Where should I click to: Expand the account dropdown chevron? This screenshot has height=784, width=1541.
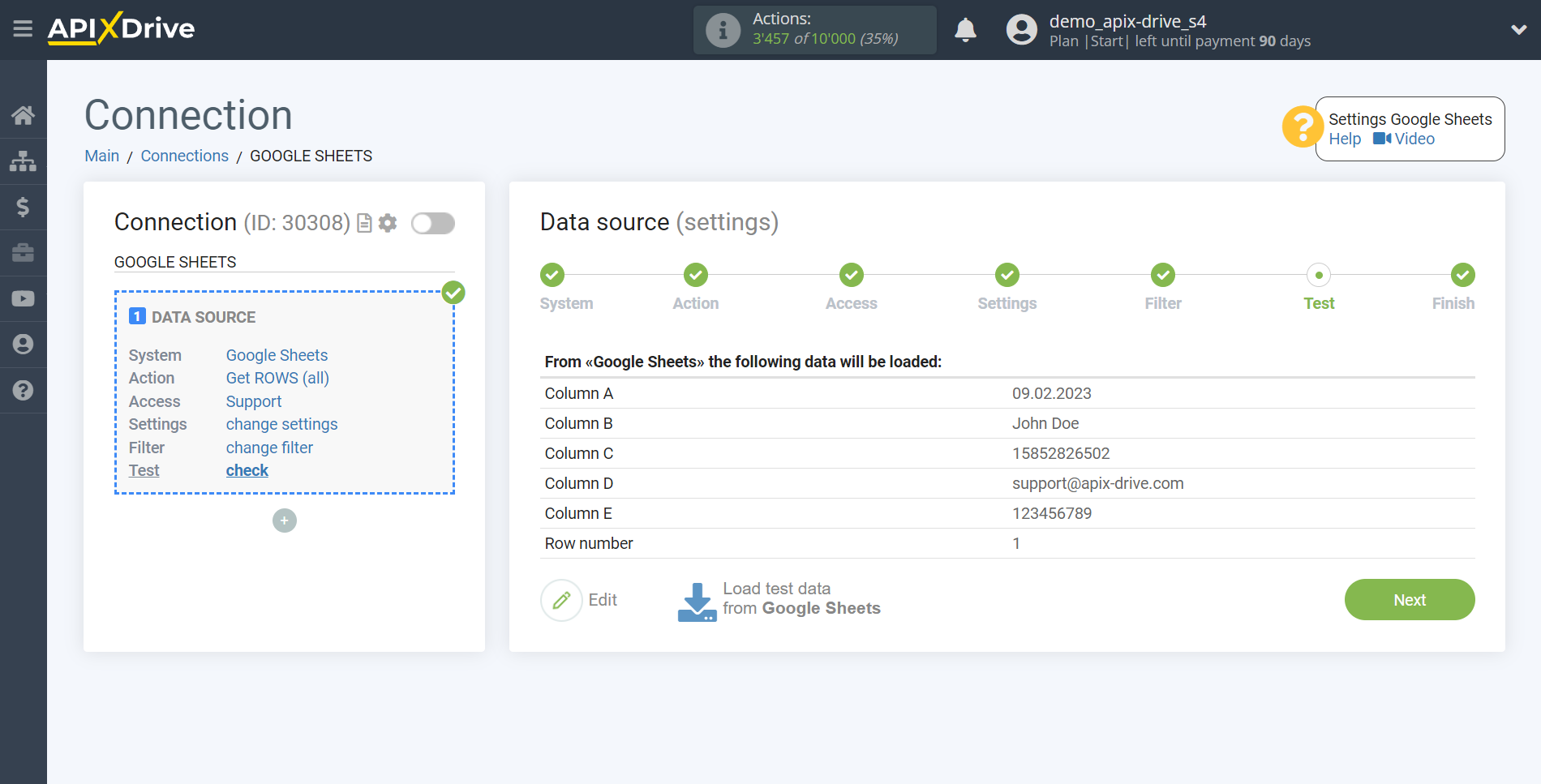(x=1518, y=30)
